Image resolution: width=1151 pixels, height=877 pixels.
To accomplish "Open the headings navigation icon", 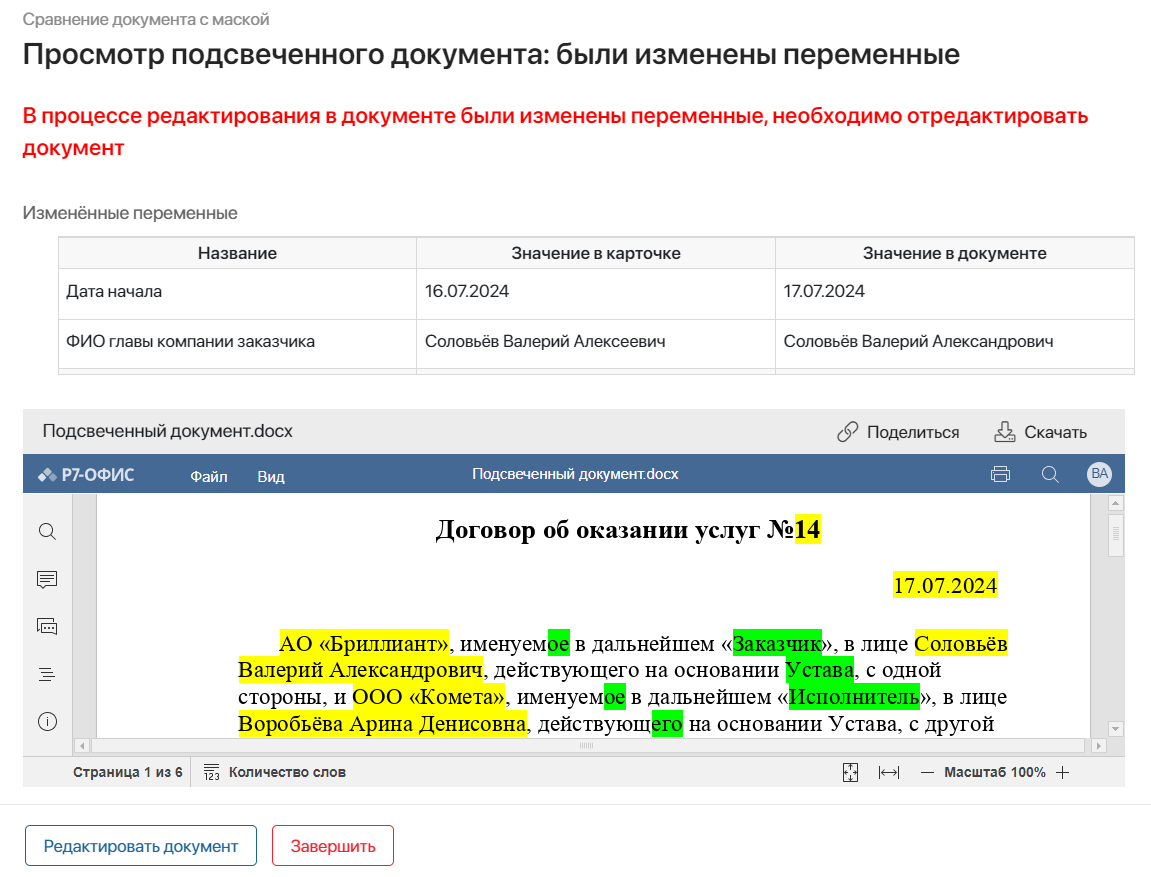I will click(x=47, y=674).
